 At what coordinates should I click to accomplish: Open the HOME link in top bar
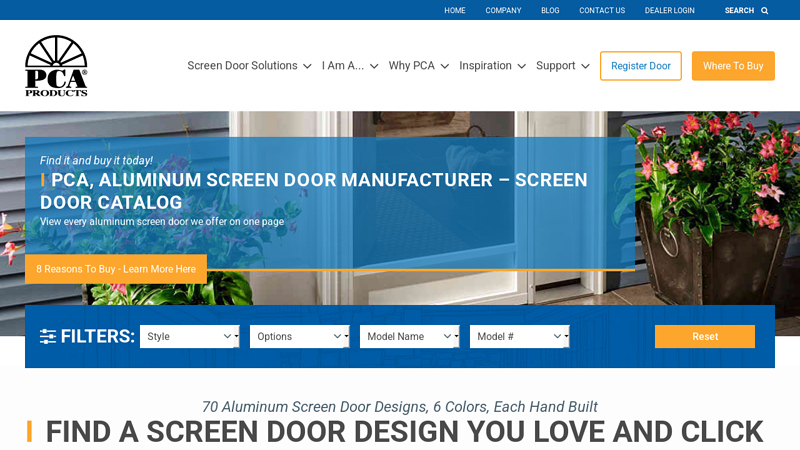455,11
